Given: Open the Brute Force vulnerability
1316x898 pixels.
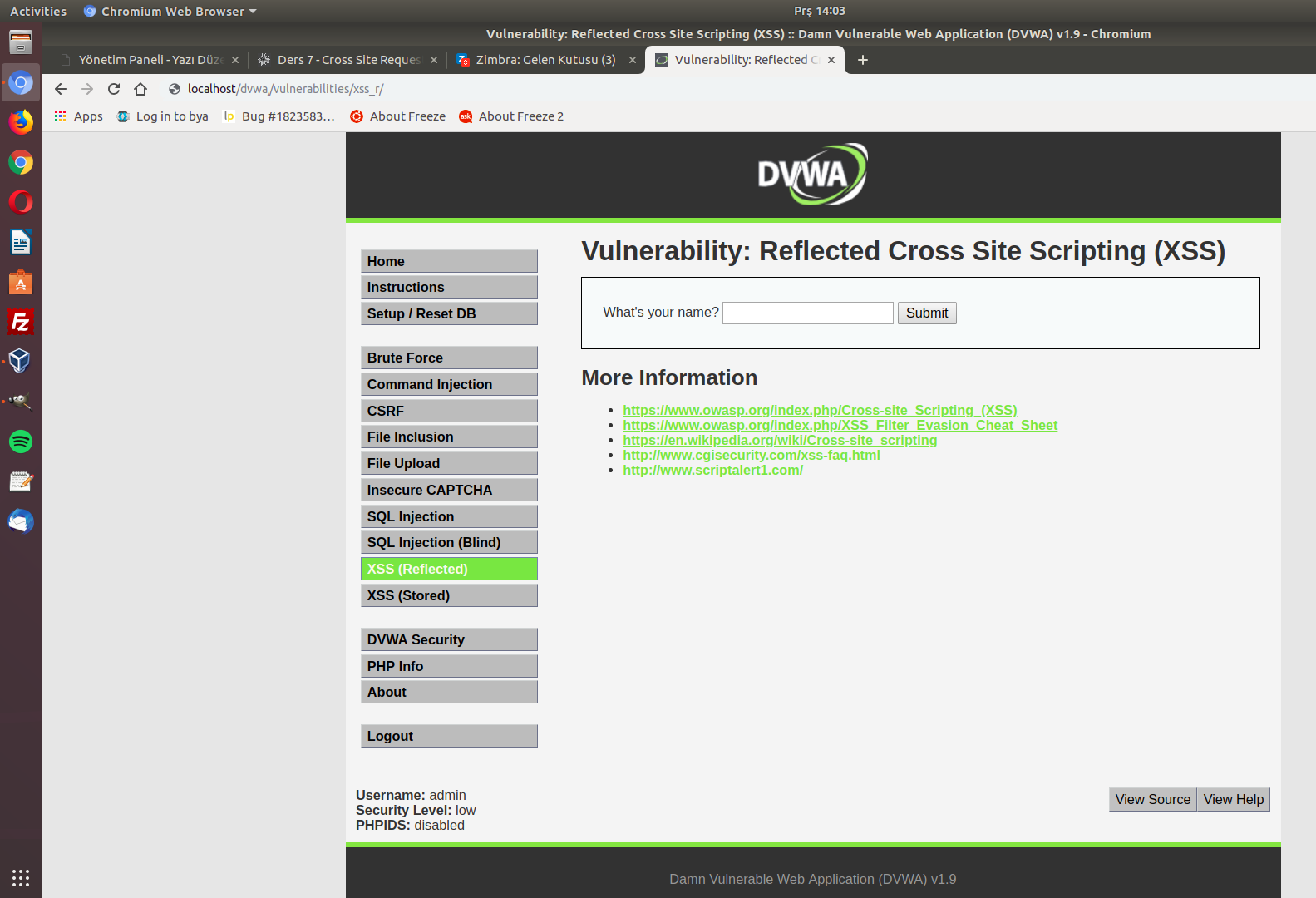Looking at the screenshot, I should 449,358.
